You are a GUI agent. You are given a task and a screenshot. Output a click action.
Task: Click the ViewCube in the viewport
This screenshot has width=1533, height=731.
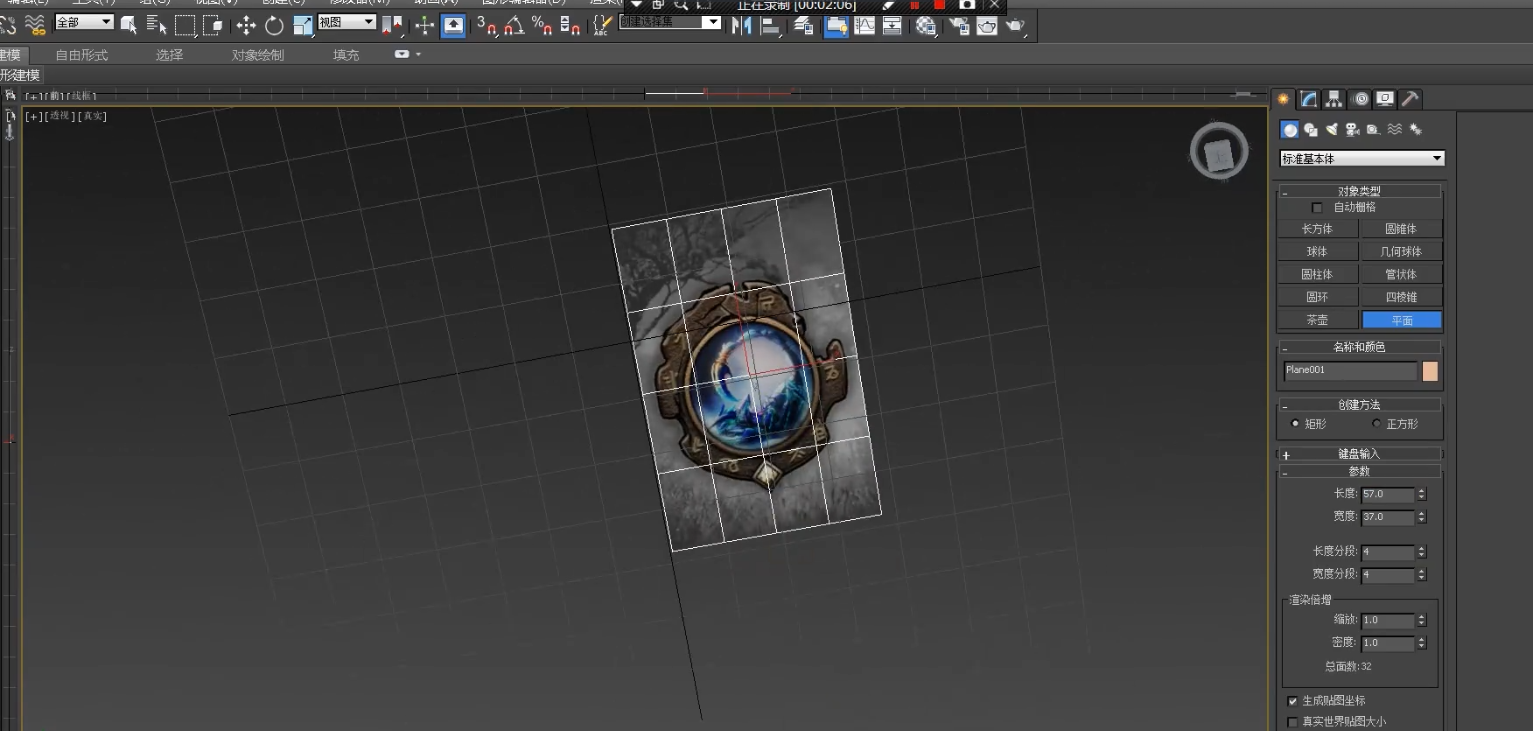click(x=1219, y=153)
